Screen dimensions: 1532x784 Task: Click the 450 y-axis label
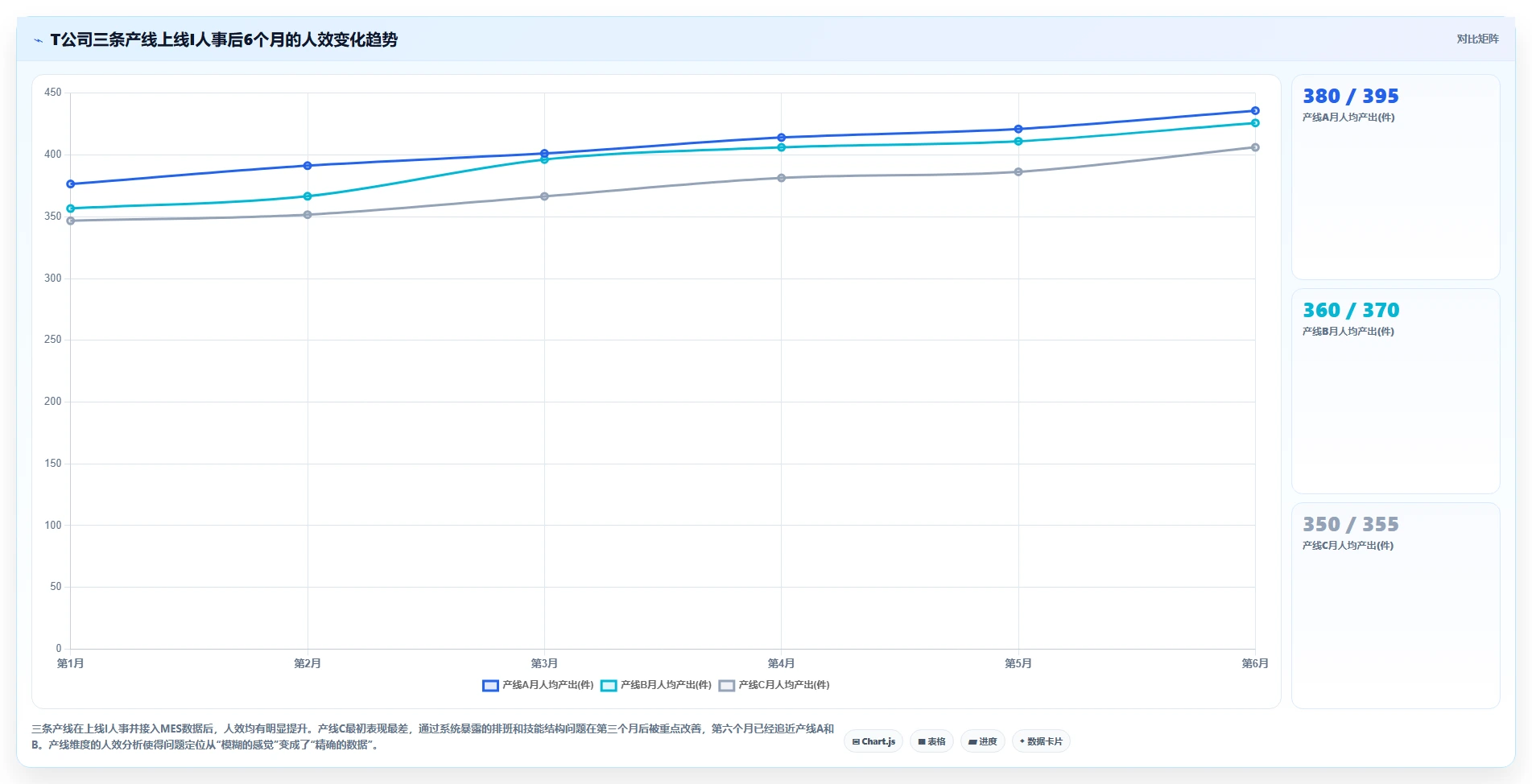pyautogui.click(x=53, y=93)
